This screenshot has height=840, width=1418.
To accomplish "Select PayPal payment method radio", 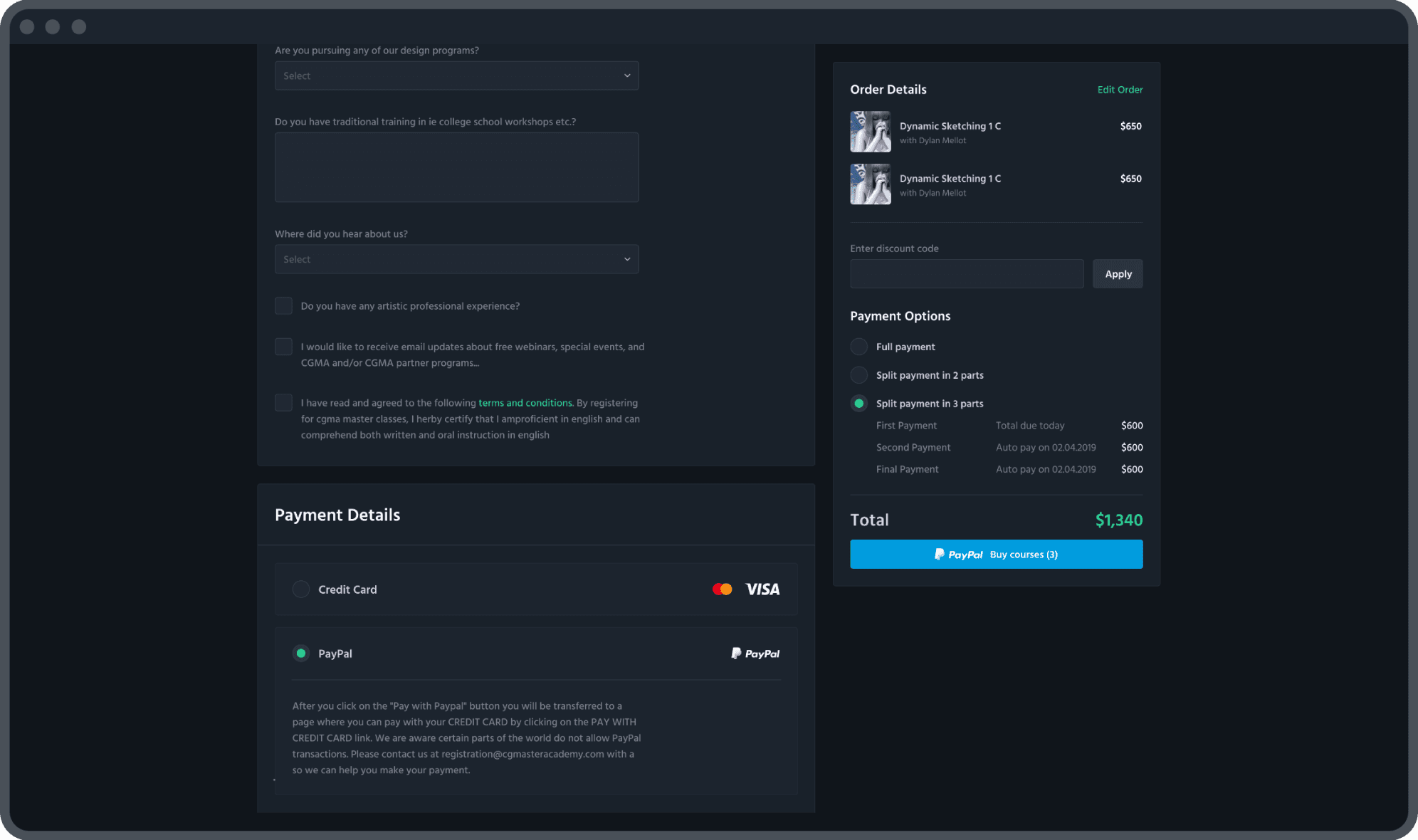I will tap(301, 653).
